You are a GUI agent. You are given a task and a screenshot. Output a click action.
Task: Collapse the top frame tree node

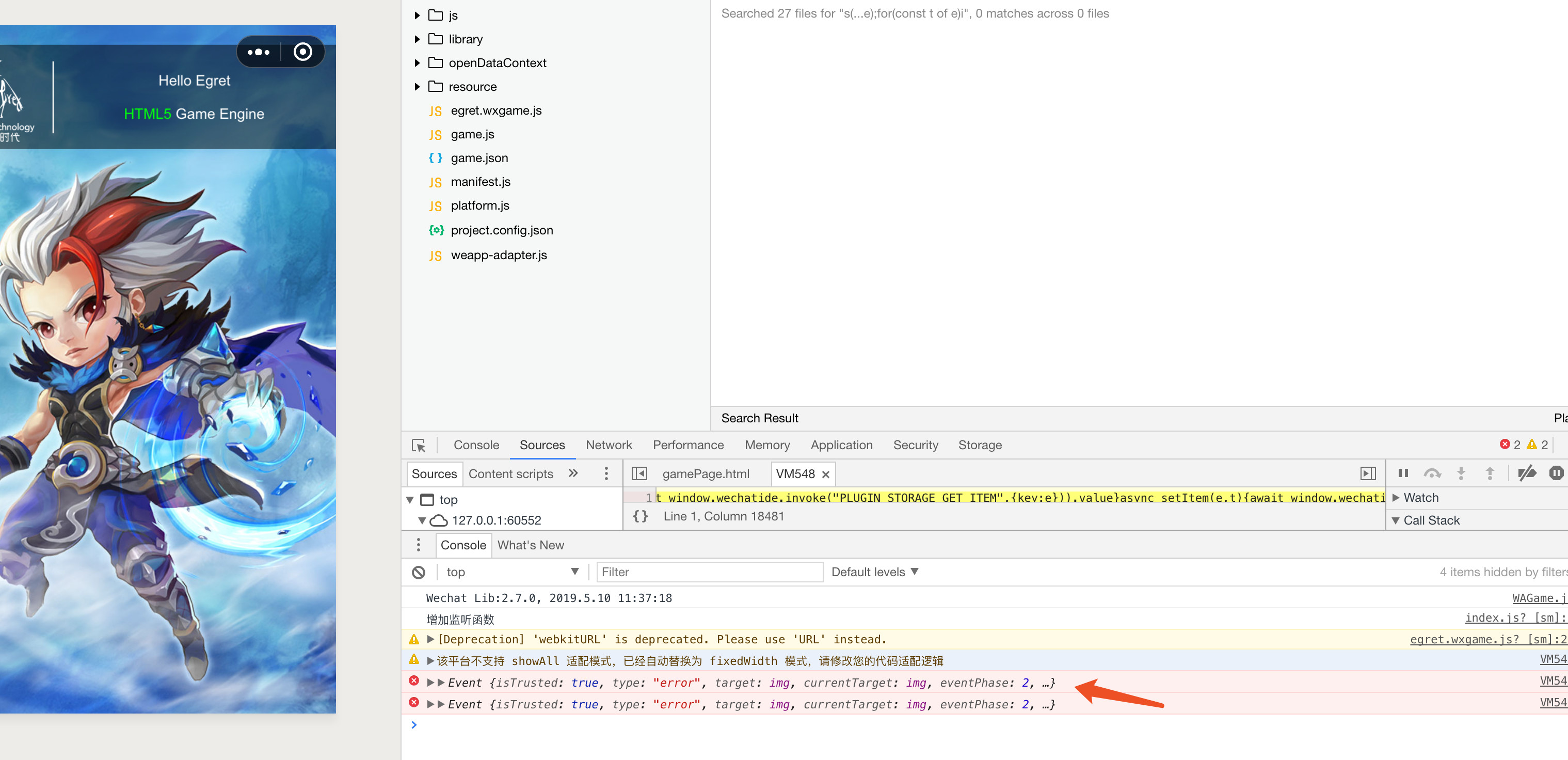410,500
